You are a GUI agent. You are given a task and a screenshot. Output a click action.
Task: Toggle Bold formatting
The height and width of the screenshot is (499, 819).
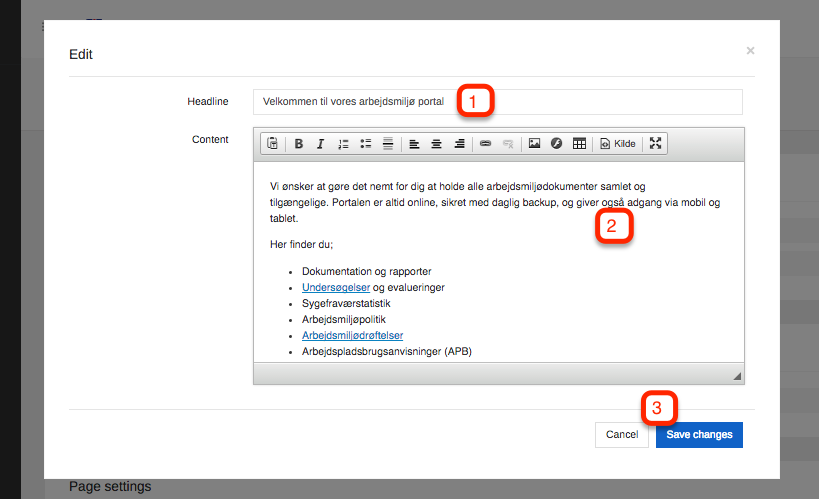click(x=299, y=143)
